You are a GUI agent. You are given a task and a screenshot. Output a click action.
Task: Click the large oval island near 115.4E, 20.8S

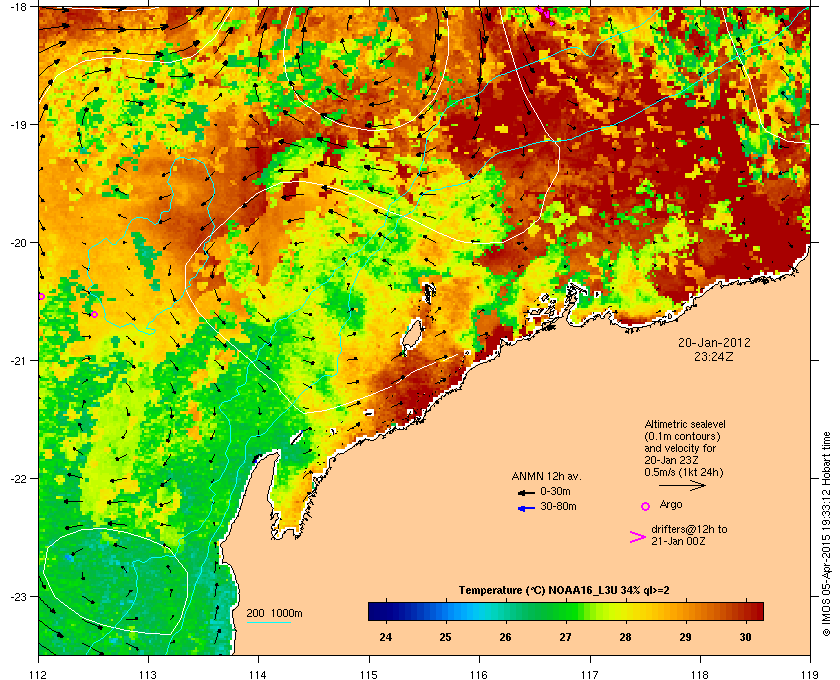click(x=412, y=336)
